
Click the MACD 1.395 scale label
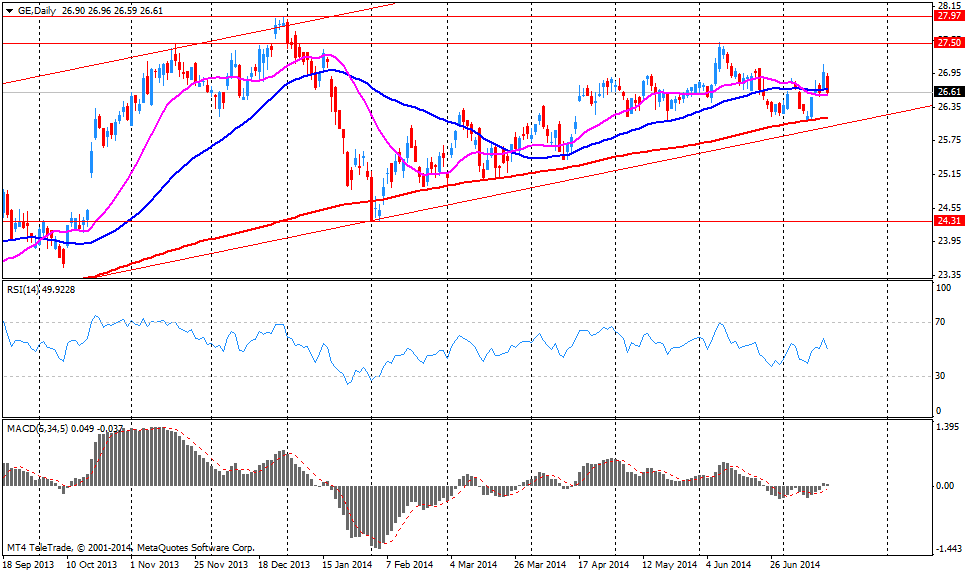(x=948, y=427)
